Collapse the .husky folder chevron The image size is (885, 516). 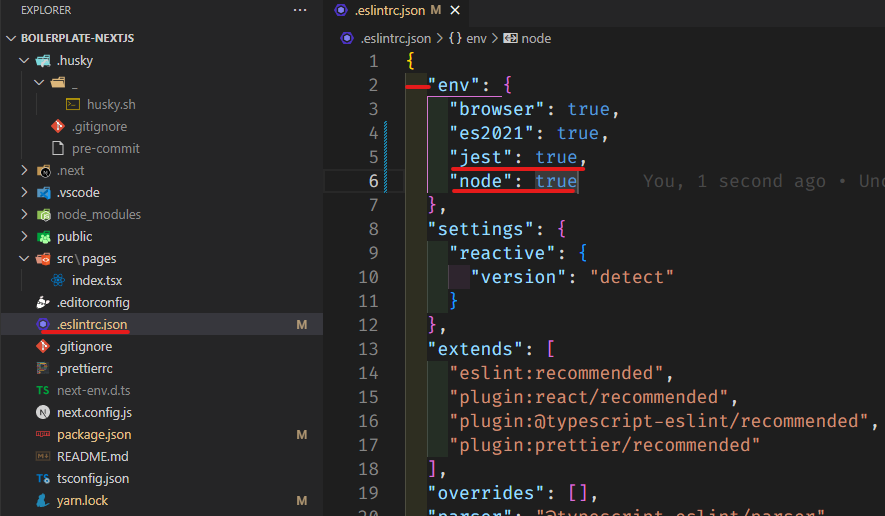pos(25,61)
